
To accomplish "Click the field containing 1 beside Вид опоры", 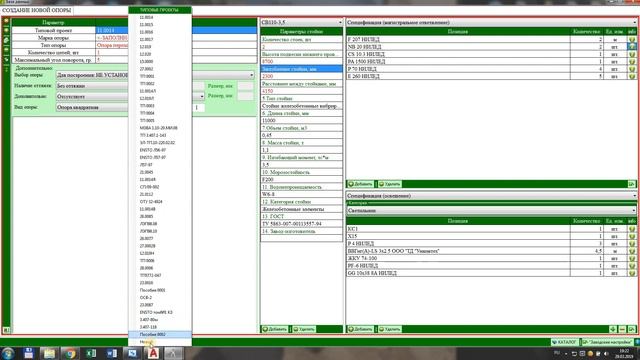I will (x=198, y=107).
